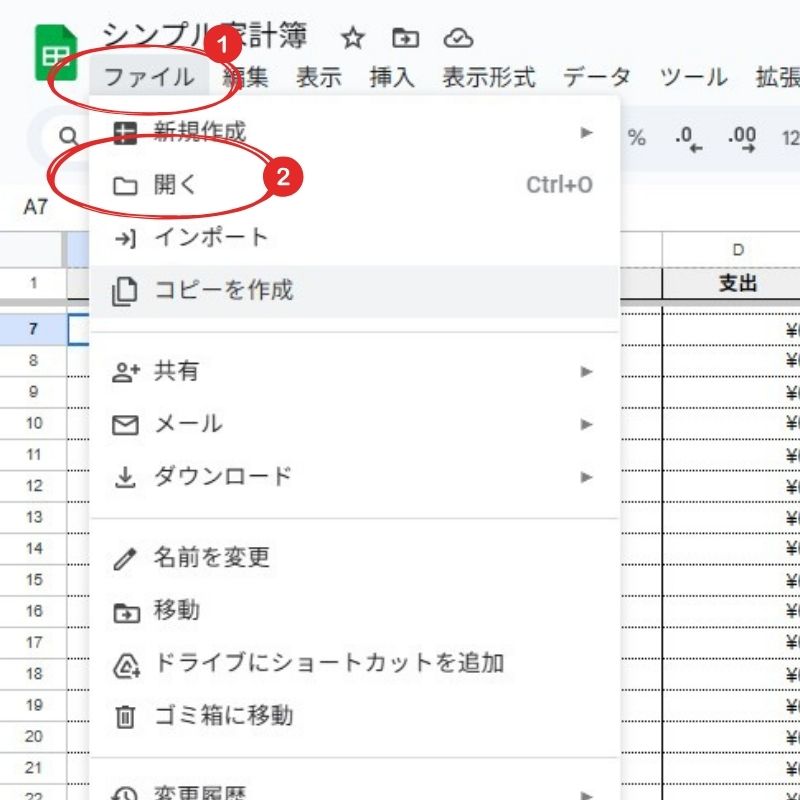Screen dimensions: 800x800
Task: Choose 新規作成 in the file menu
Action: click(354, 133)
